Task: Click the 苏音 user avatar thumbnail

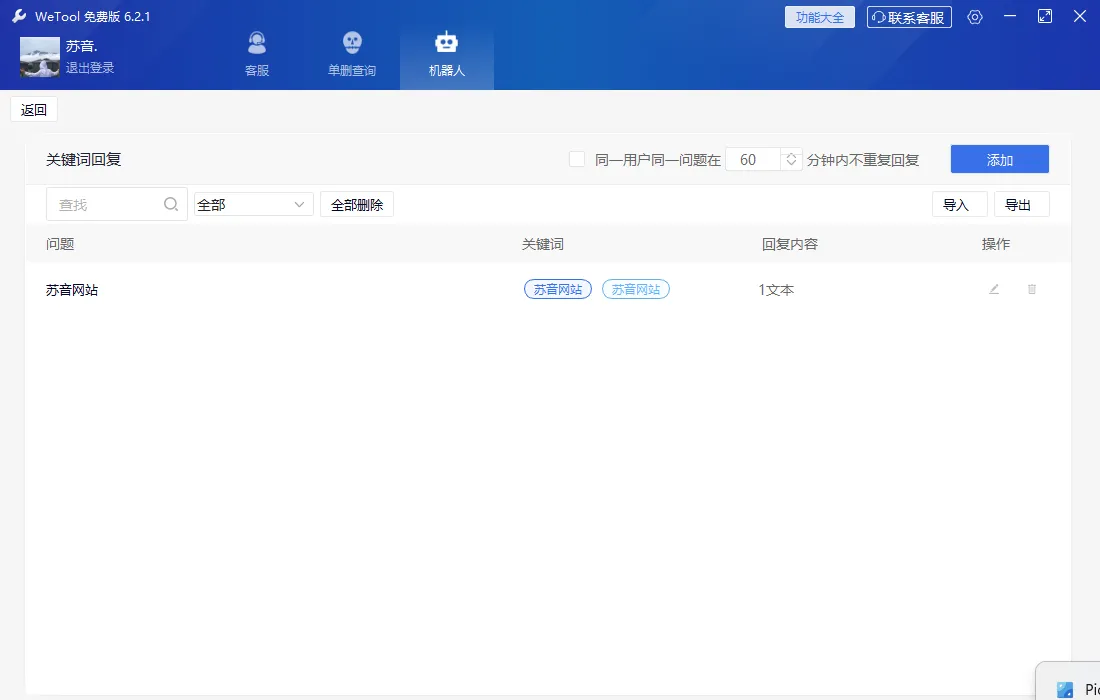Action: [x=40, y=57]
